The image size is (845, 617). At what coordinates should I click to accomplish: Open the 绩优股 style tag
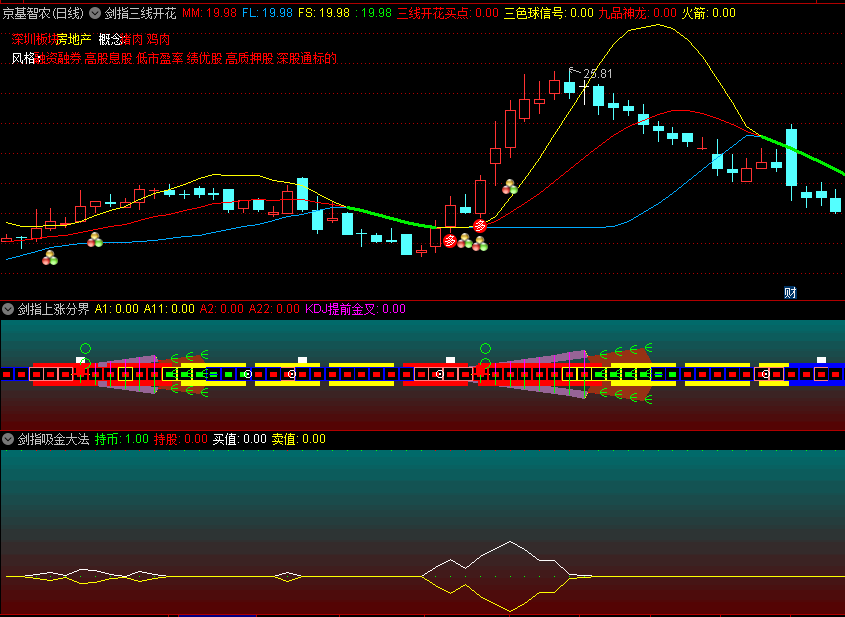click(x=204, y=58)
